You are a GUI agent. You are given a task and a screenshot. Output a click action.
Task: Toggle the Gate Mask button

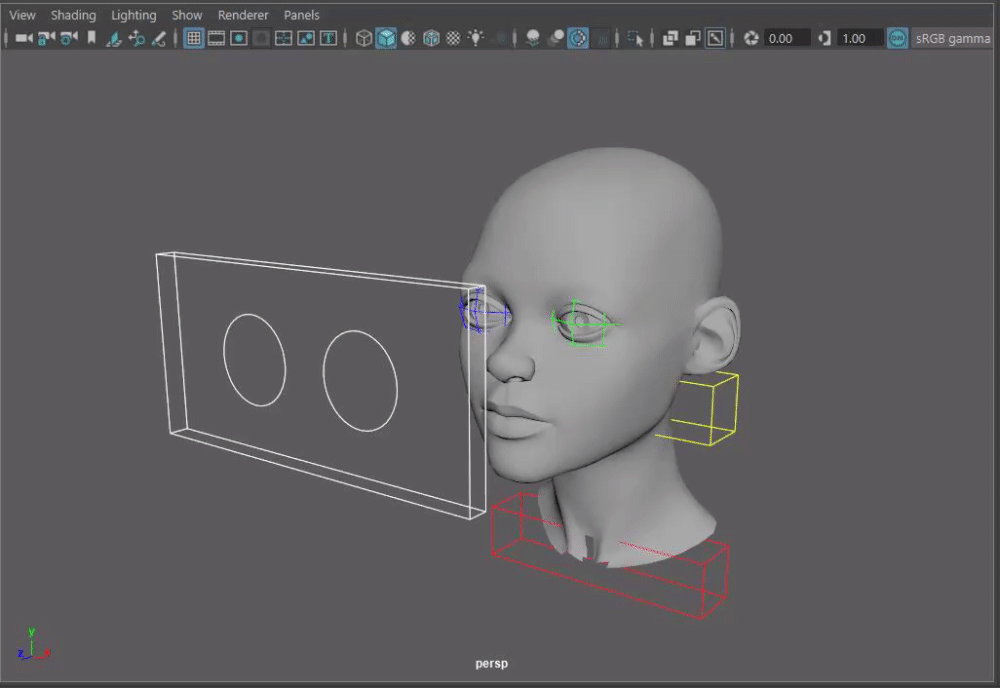click(x=261, y=38)
